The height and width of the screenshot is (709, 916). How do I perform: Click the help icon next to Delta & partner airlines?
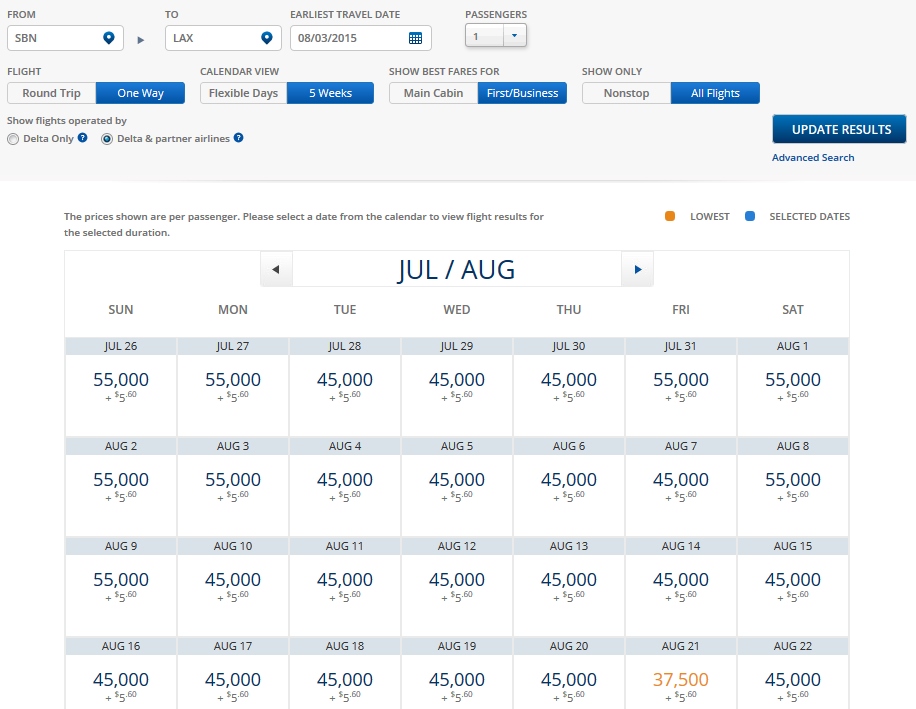(239, 138)
